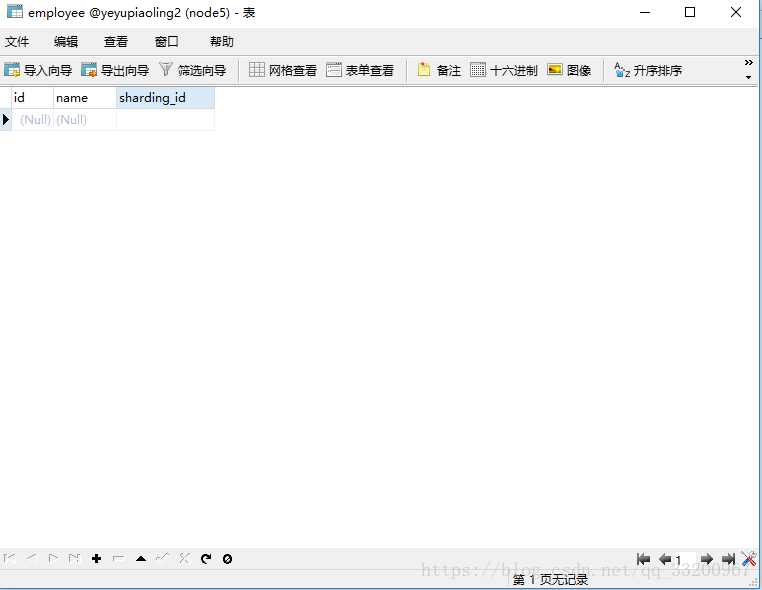This screenshot has height=590, width=762.
Task: Open the 筛选向导 filter wizard
Action: [x=193, y=70]
